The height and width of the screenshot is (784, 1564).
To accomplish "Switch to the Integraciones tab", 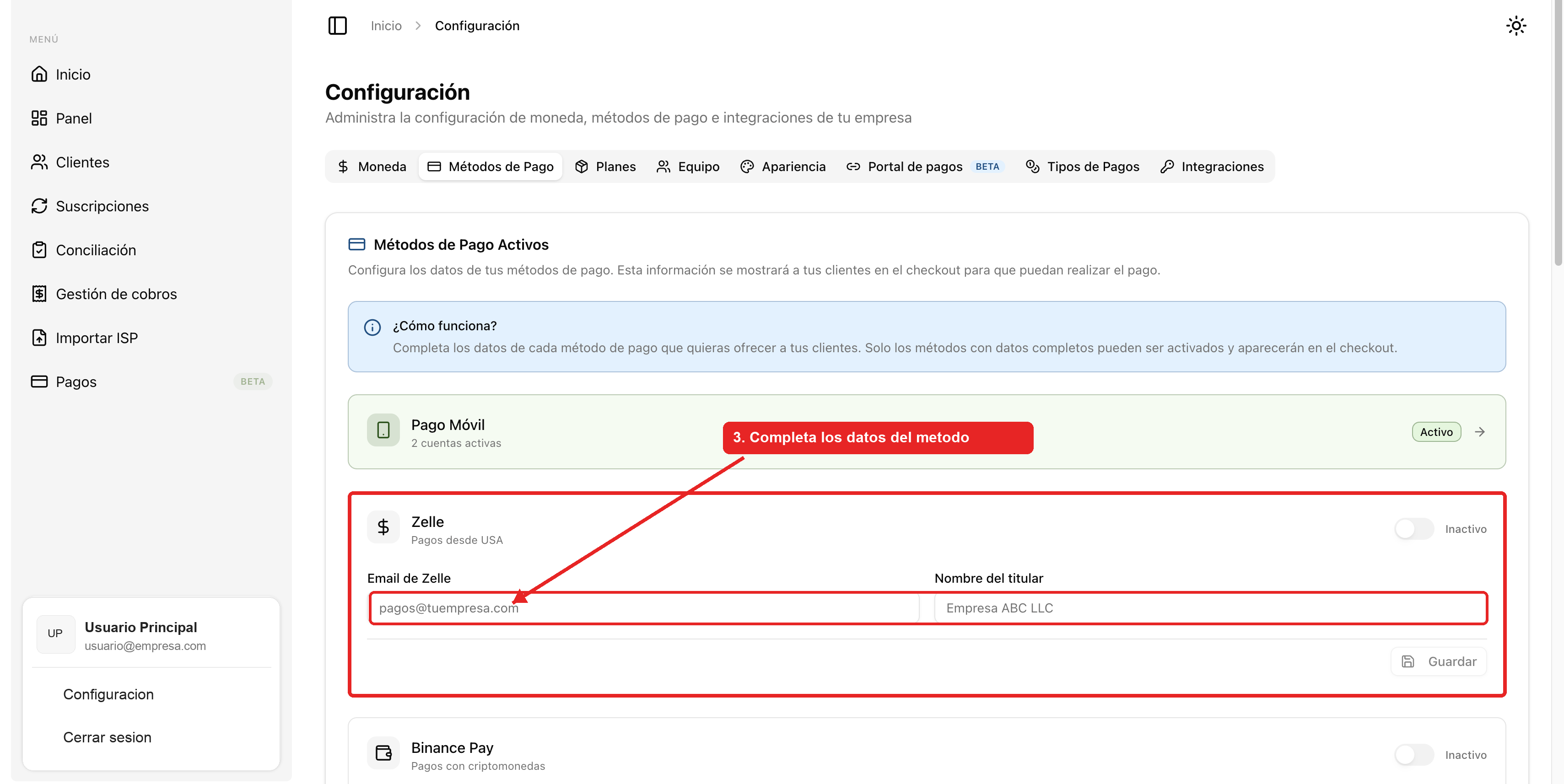I will tap(1212, 166).
